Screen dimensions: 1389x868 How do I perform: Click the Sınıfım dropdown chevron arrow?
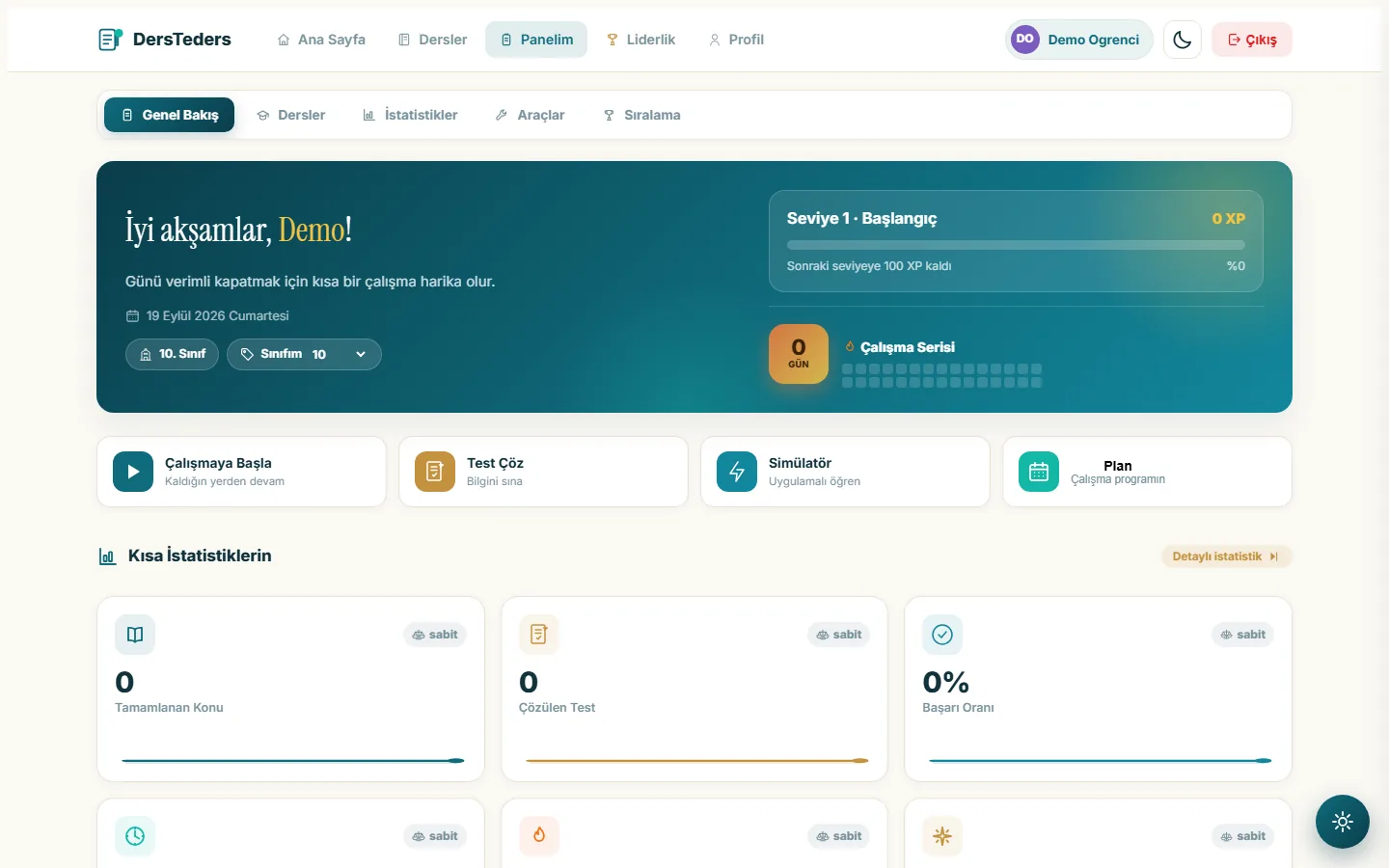[361, 354]
